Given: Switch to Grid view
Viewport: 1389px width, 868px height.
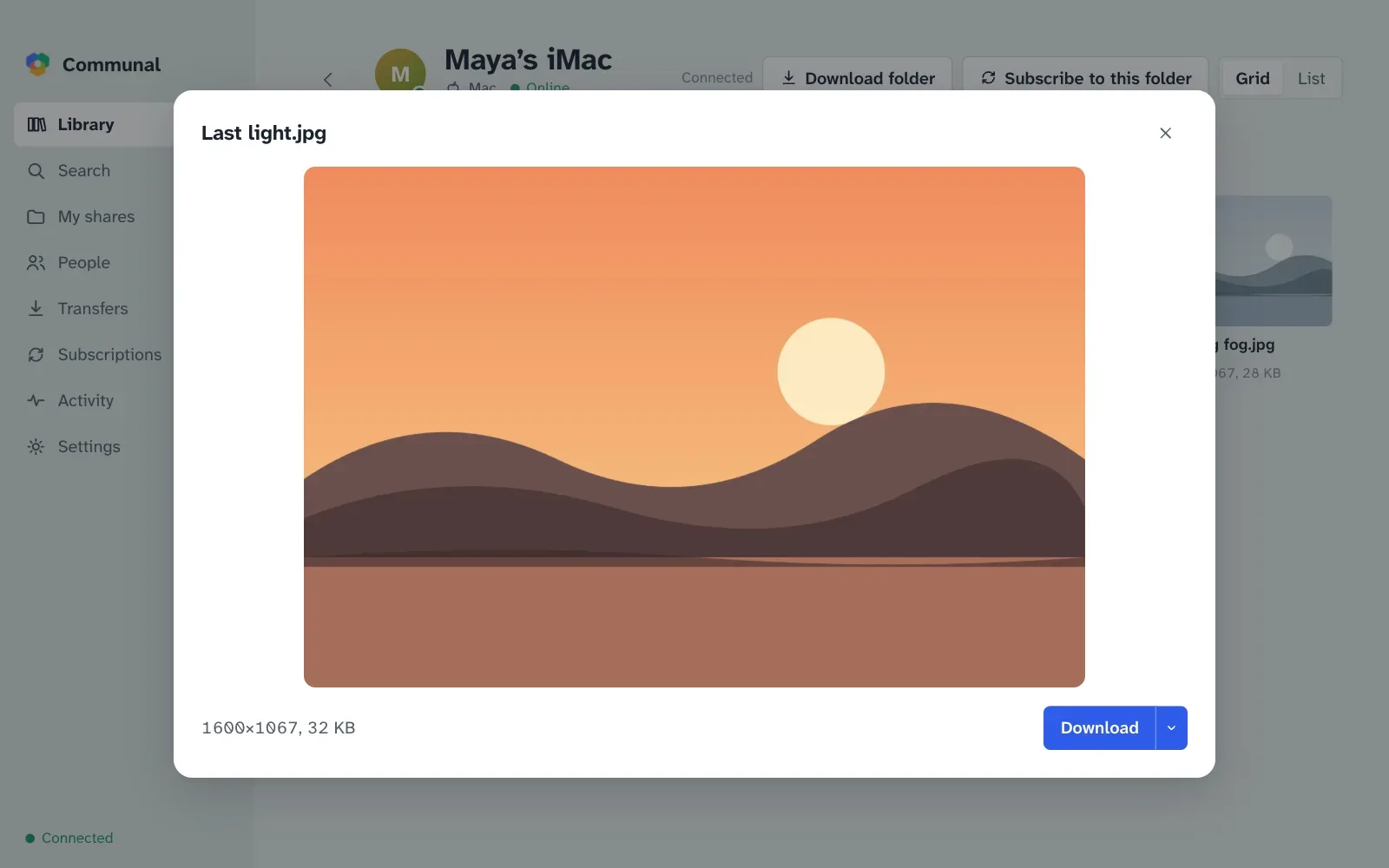Looking at the screenshot, I should (x=1252, y=78).
